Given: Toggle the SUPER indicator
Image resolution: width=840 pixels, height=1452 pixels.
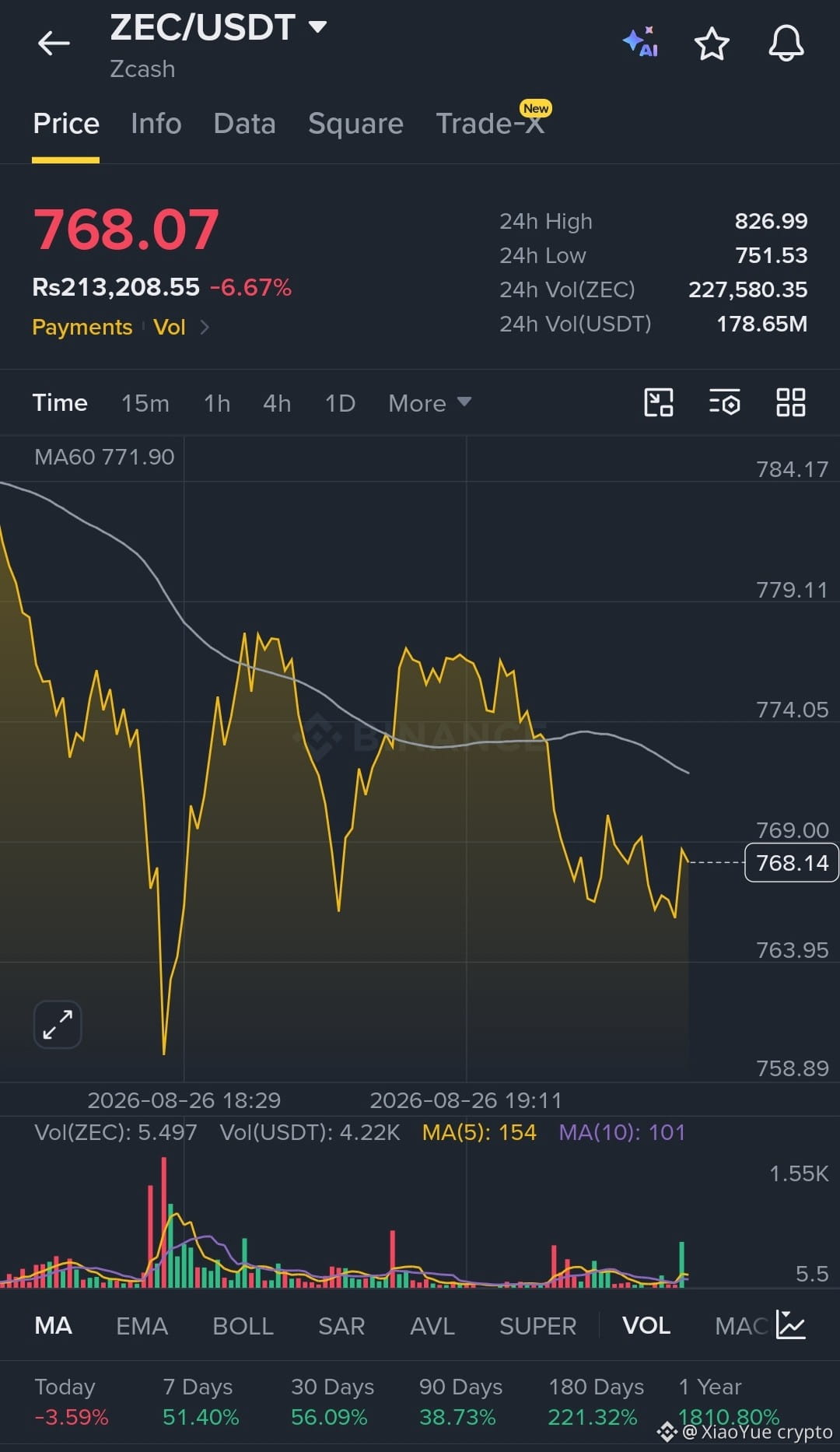Looking at the screenshot, I should 537,1325.
